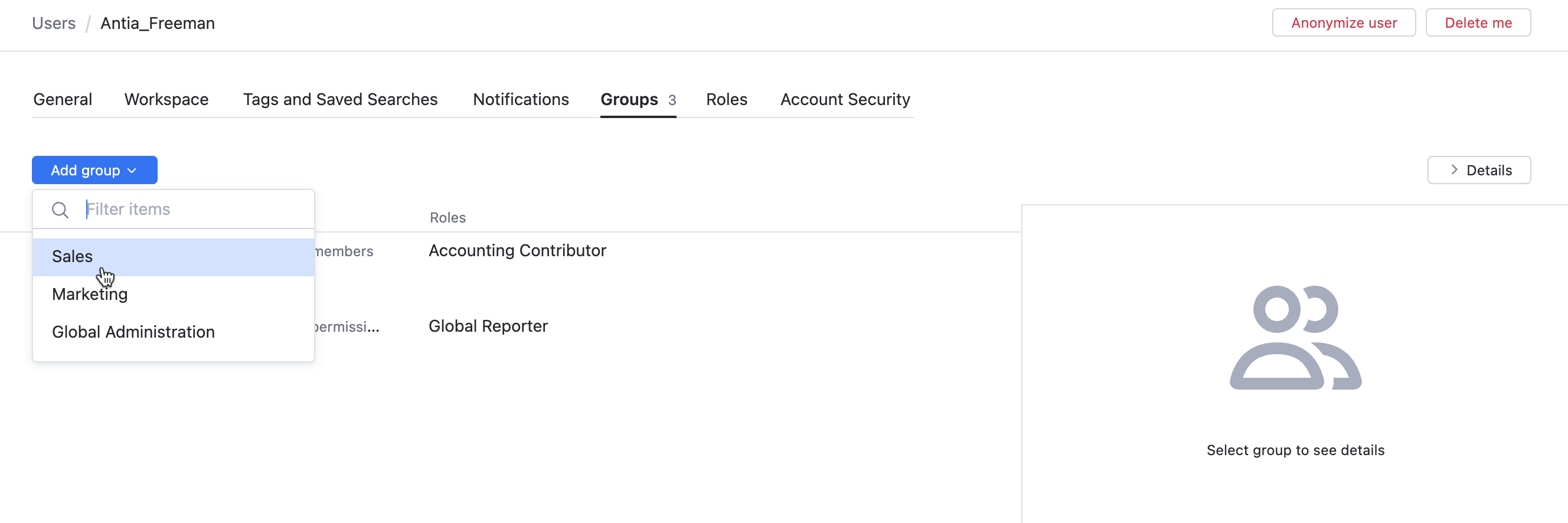Click the Global Reporter role
Image resolution: width=1568 pixels, height=523 pixels.
[488, 326]
